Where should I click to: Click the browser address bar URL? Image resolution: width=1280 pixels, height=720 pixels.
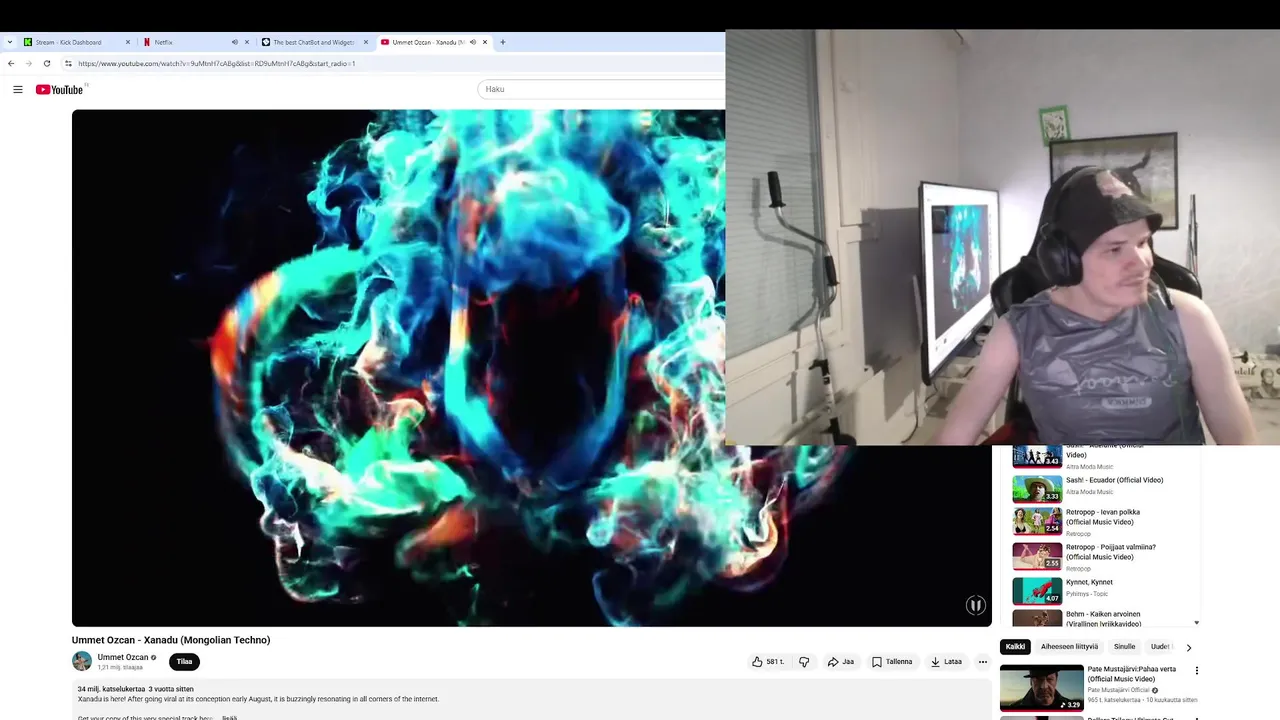(x=216, y=63)
